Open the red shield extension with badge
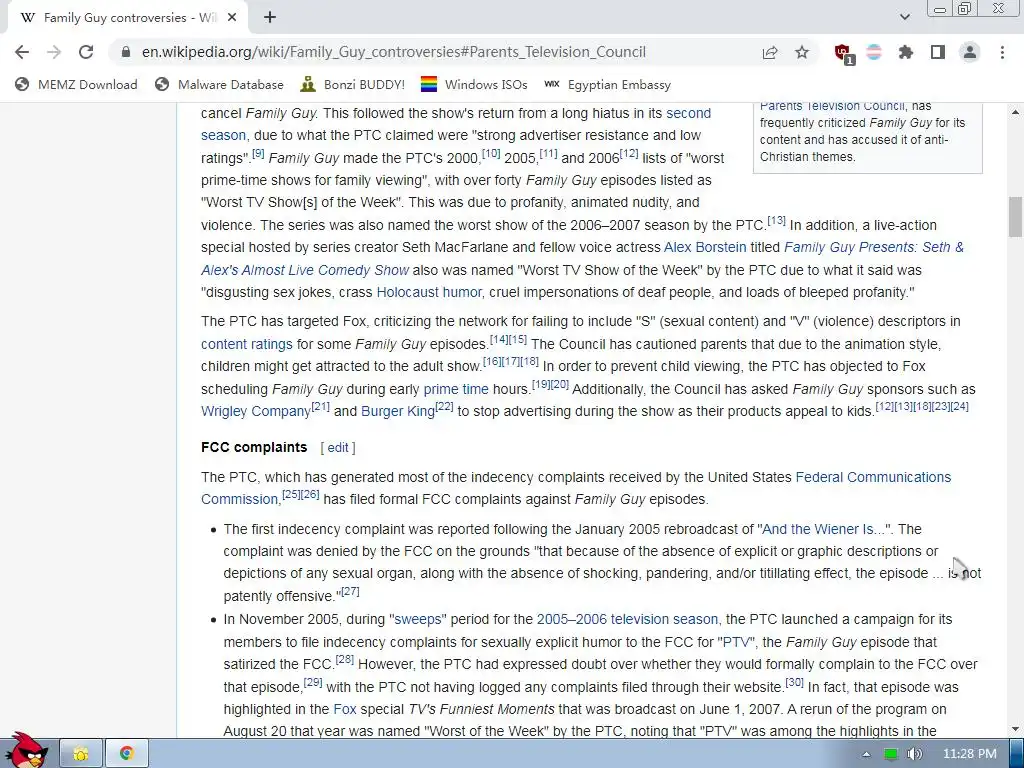The image size is (1024, 768). 844,54
